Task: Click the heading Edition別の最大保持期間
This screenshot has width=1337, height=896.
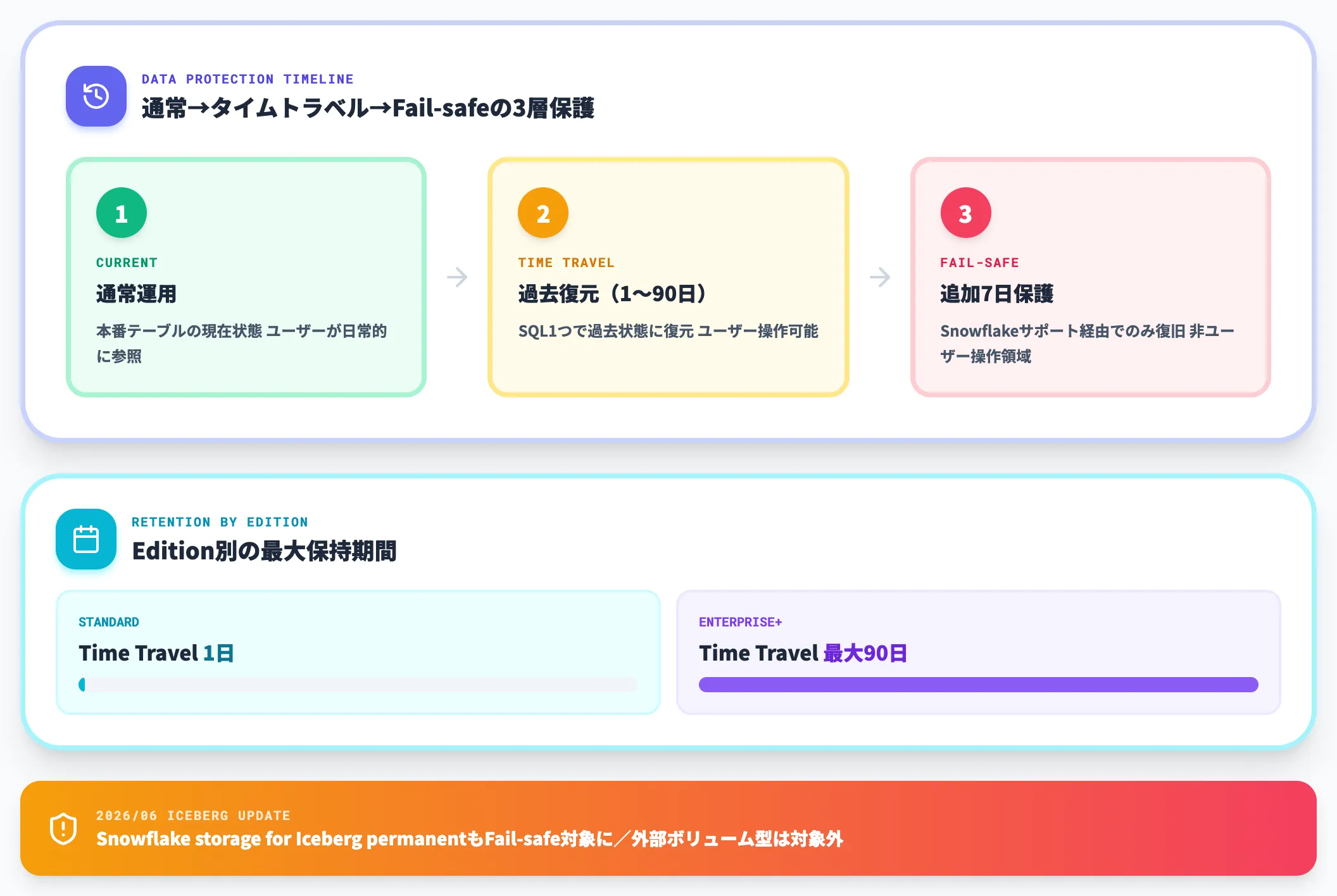Action: click(264, 551)
